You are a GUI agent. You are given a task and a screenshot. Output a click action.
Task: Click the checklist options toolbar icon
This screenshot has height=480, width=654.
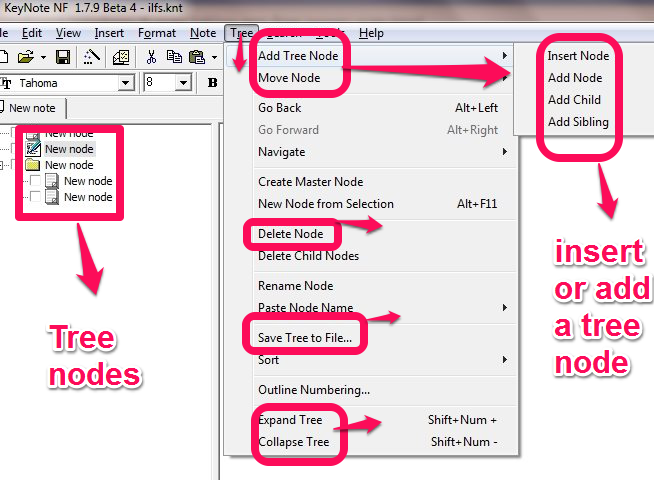[x=121, y=57]
